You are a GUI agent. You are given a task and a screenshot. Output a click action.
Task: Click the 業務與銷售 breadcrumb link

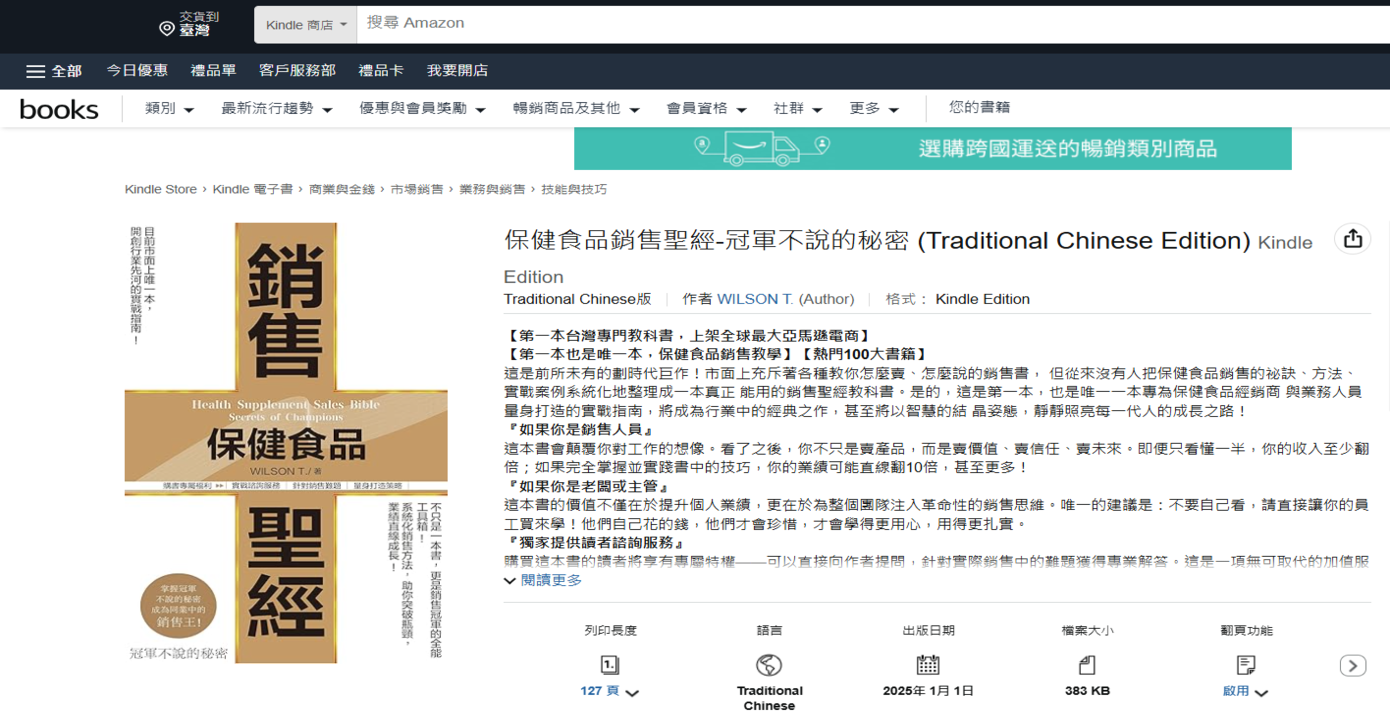tap(492, 189)
